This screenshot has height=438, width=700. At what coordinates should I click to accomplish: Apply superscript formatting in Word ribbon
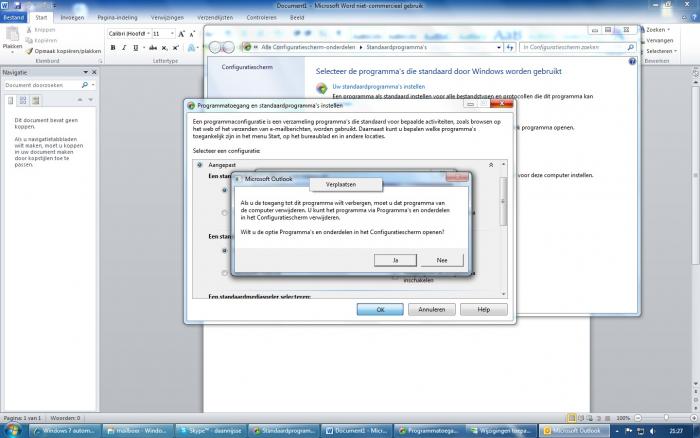pos(175,47)
